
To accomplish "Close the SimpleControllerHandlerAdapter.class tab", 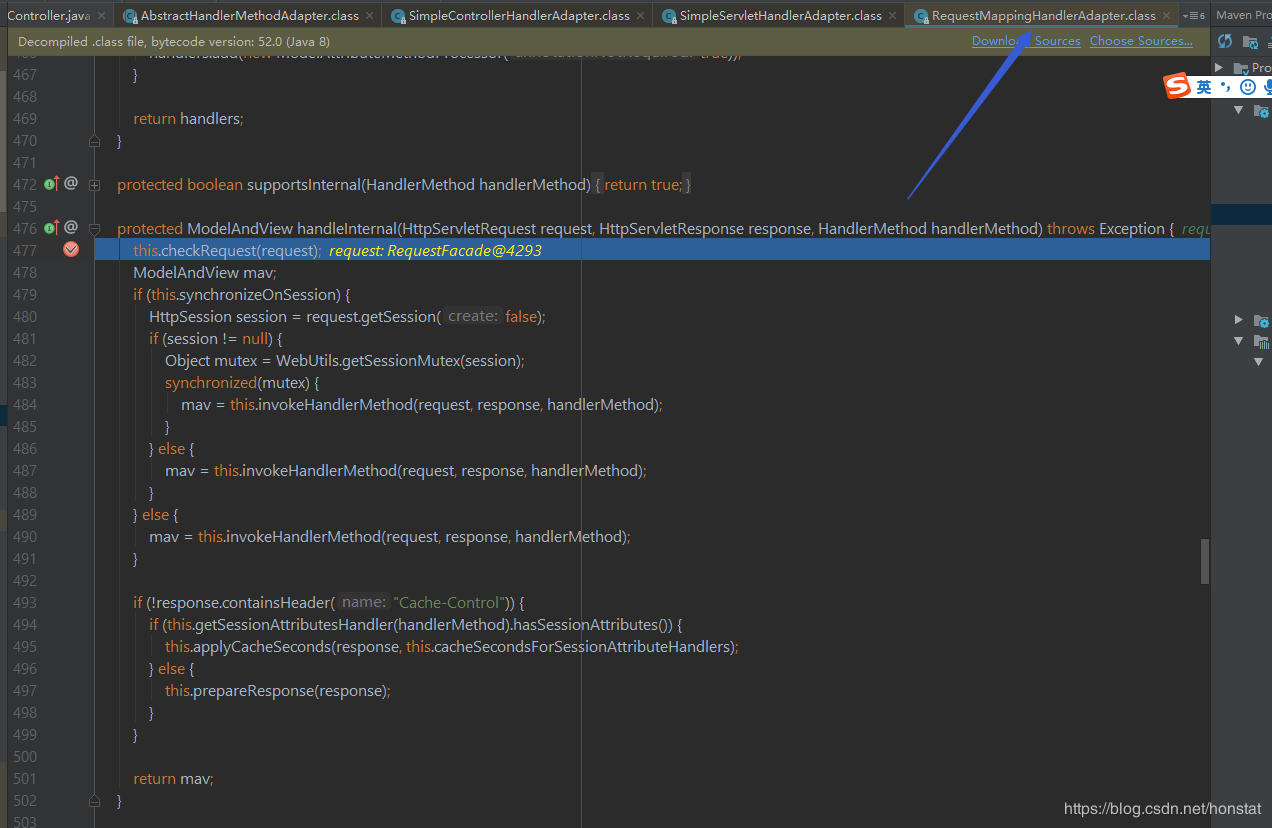I will (x=641, y=16).
